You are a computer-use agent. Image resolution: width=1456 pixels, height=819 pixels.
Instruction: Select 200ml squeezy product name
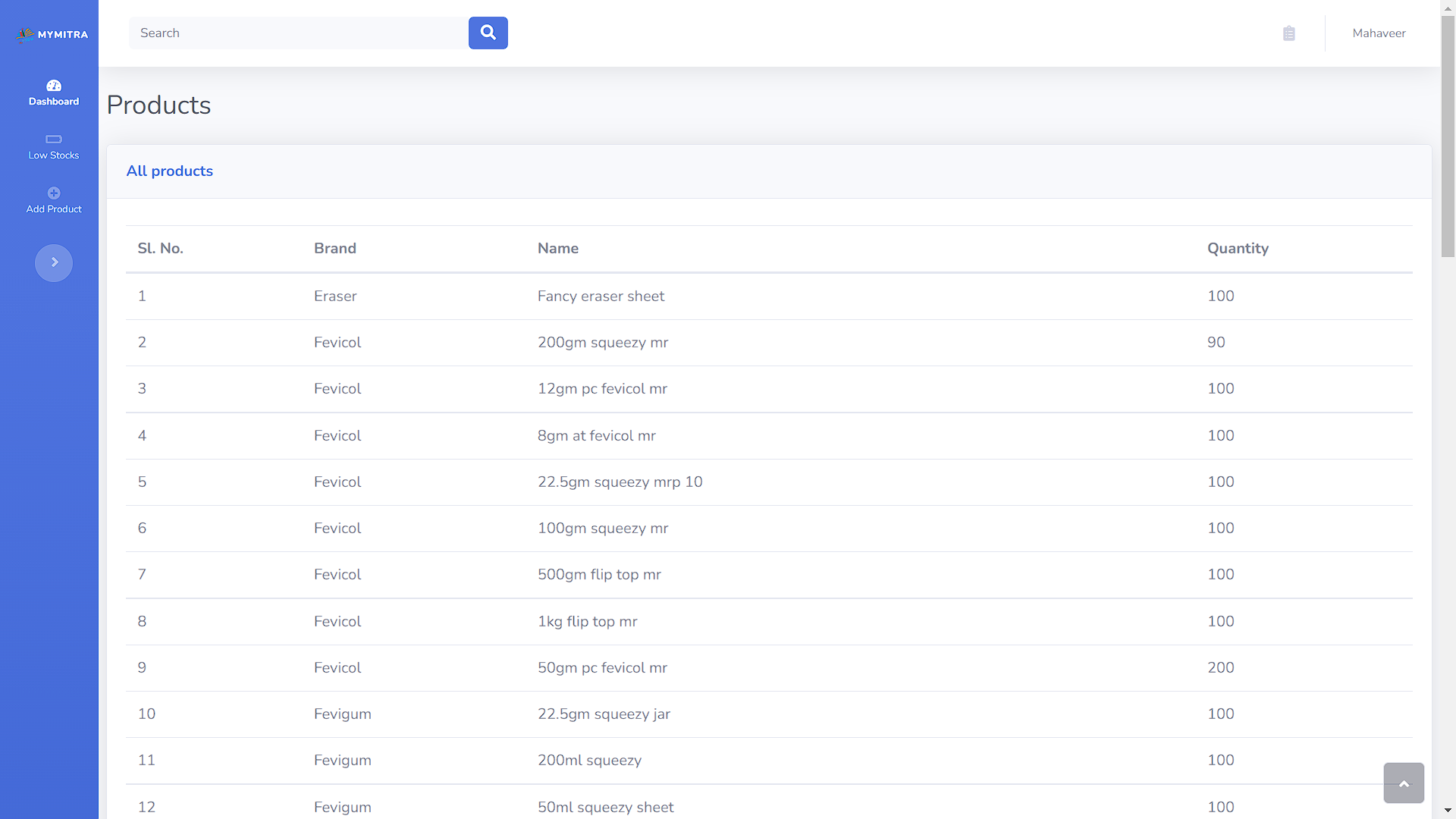[x=589, y=761]
